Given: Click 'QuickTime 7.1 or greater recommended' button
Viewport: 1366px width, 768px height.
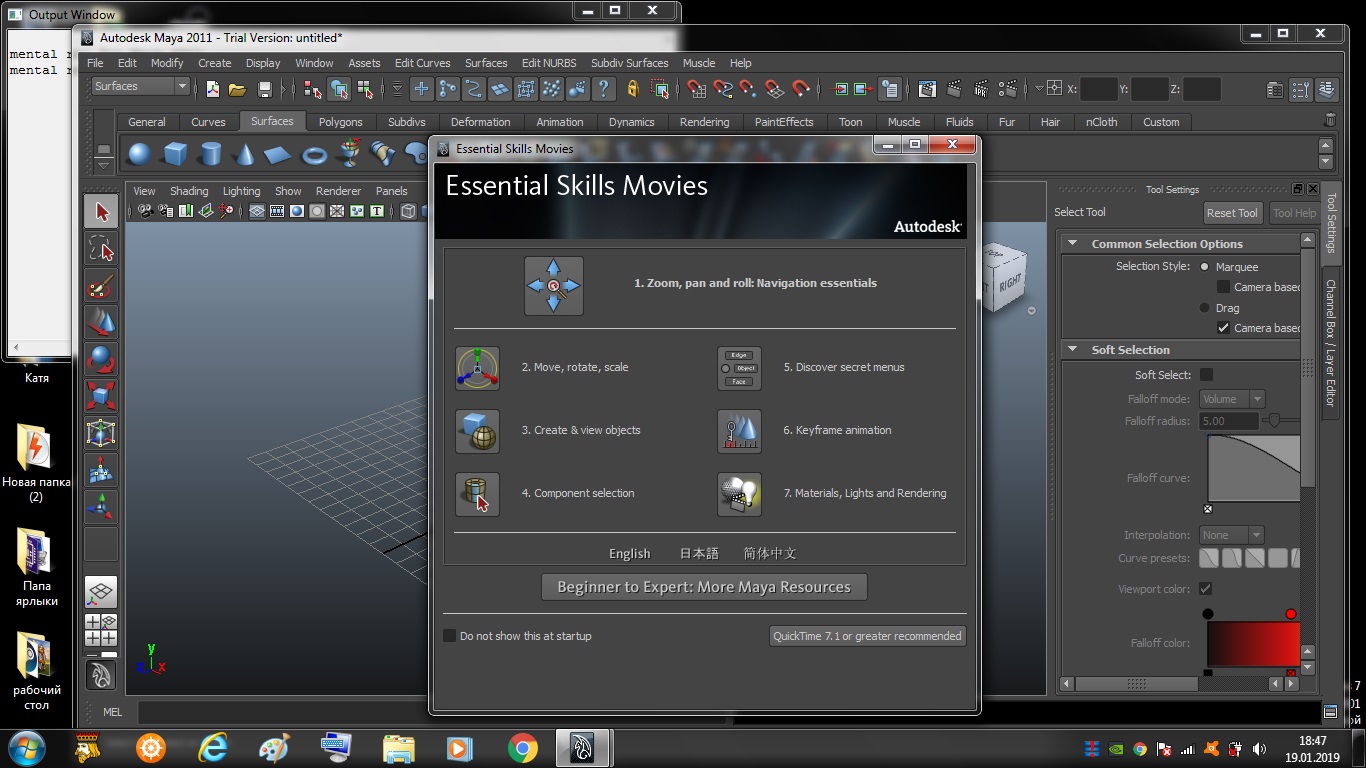Looking at the screenshot, I should (867, 636).
